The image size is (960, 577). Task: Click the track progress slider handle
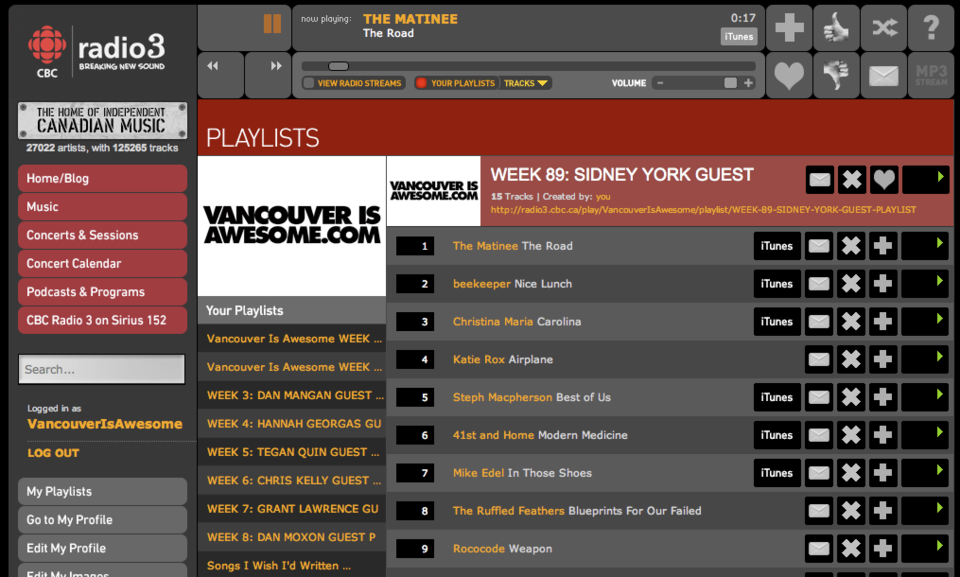(x=339, y=66)
